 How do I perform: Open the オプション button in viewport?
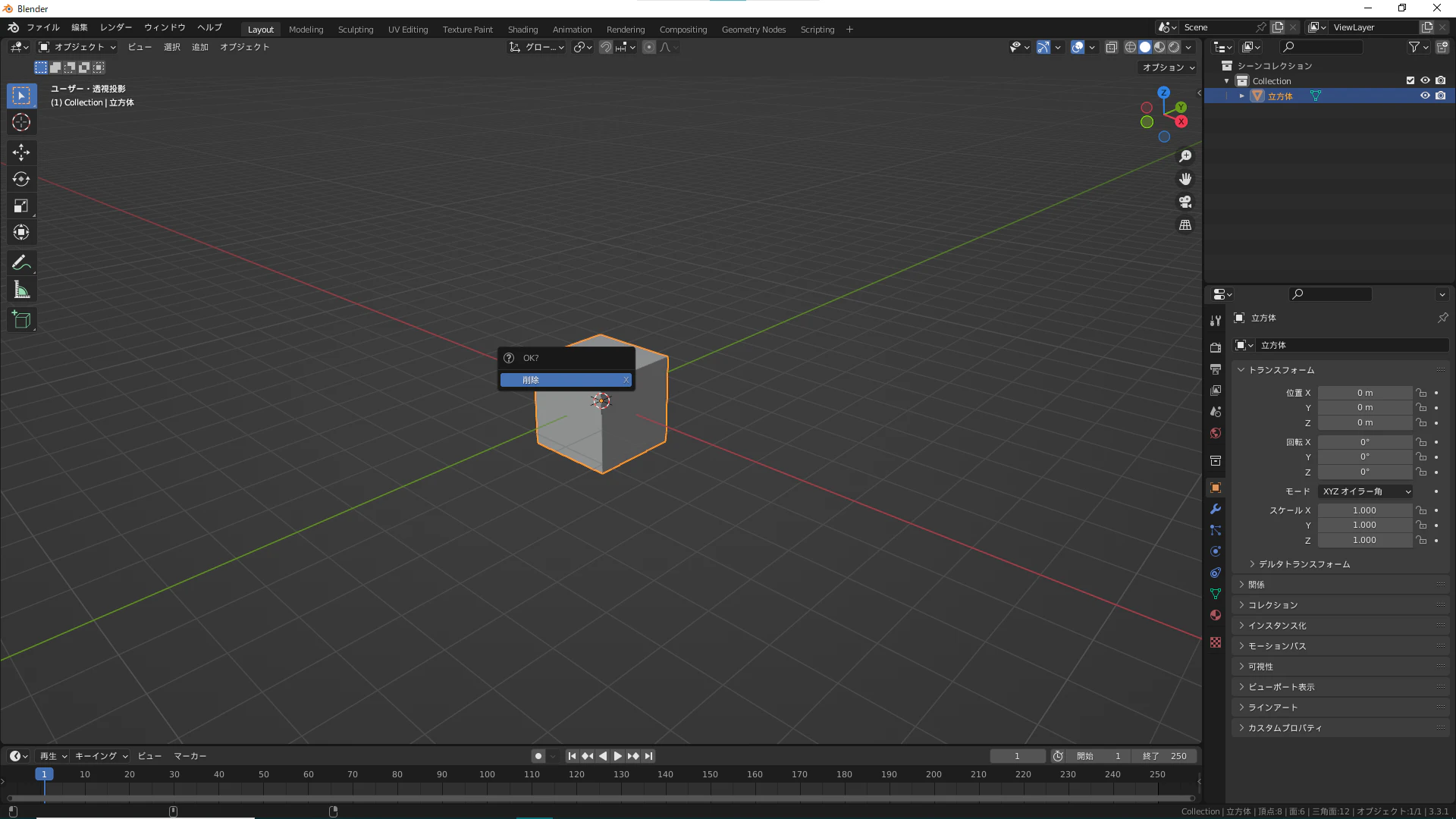1169,67
